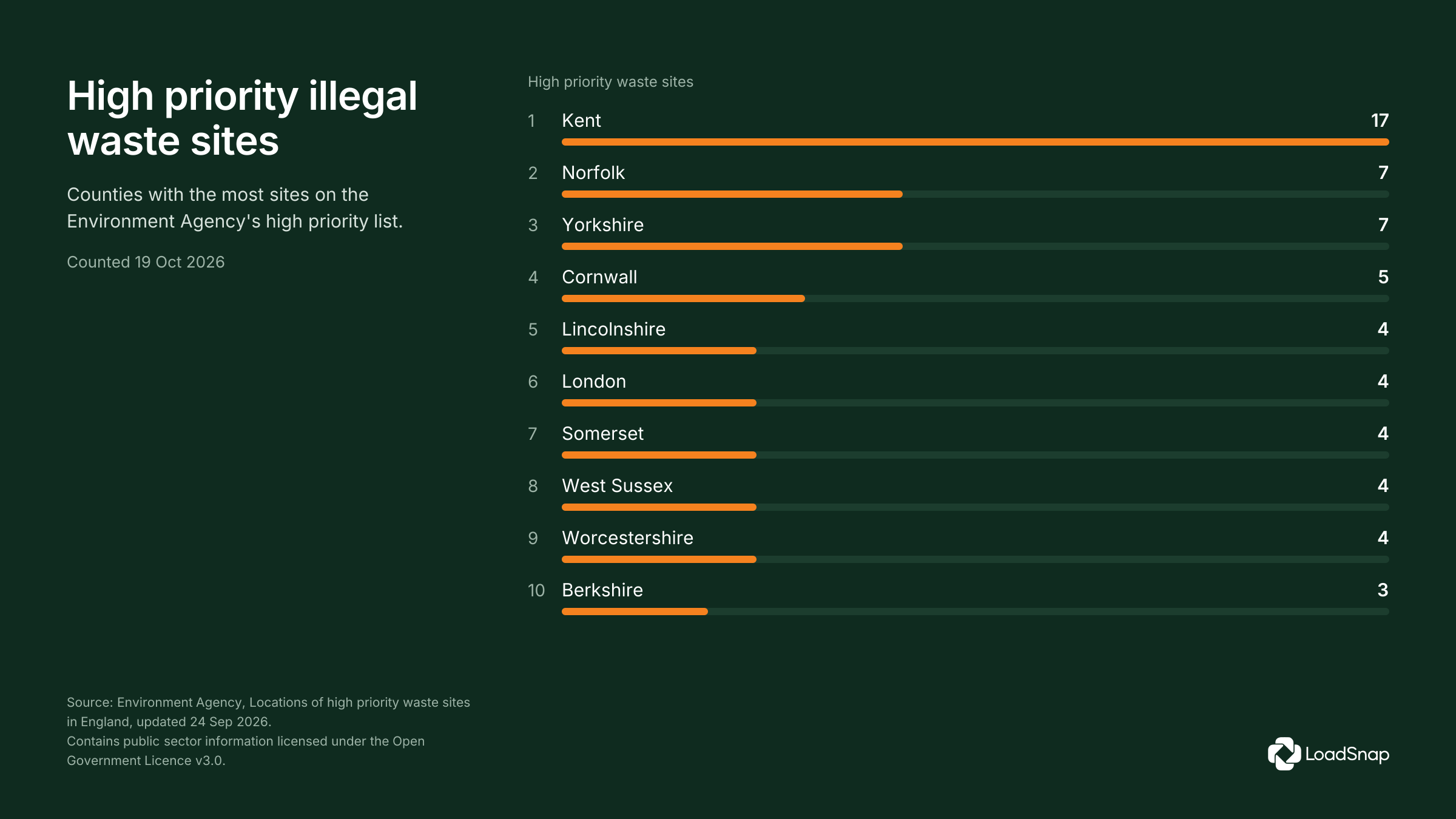
Task: Select the Norfolk county label
Action: [x=593, y=173]
